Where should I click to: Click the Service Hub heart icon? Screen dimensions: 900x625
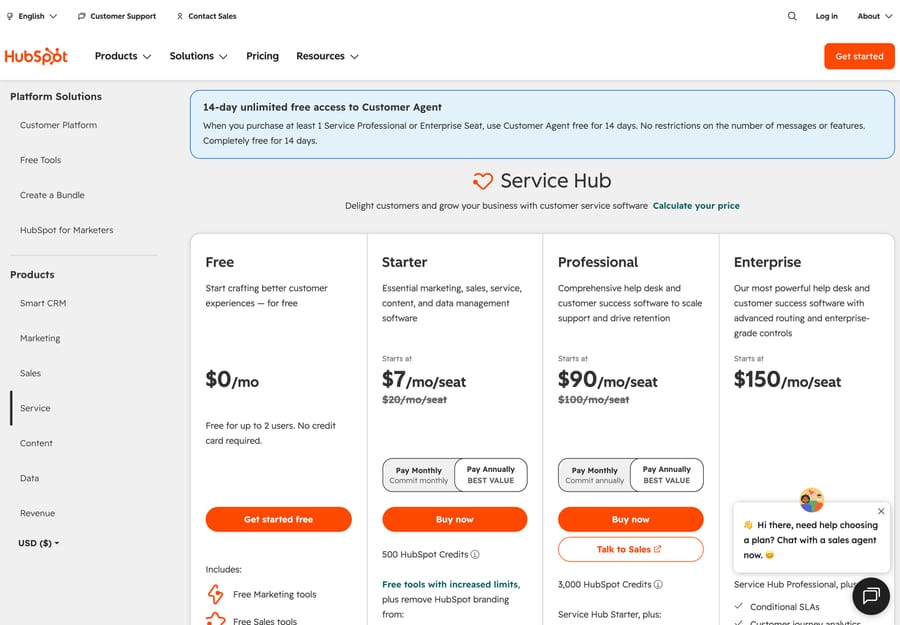[x=483, y=181]
